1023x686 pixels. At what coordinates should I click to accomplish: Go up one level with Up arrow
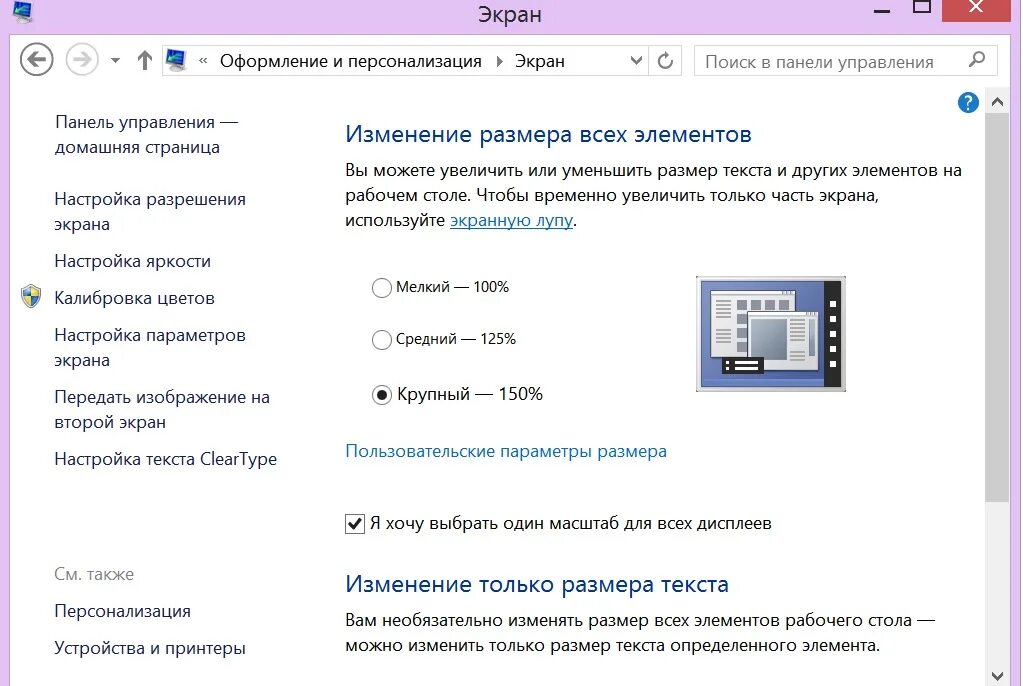[x=145, y=61]
